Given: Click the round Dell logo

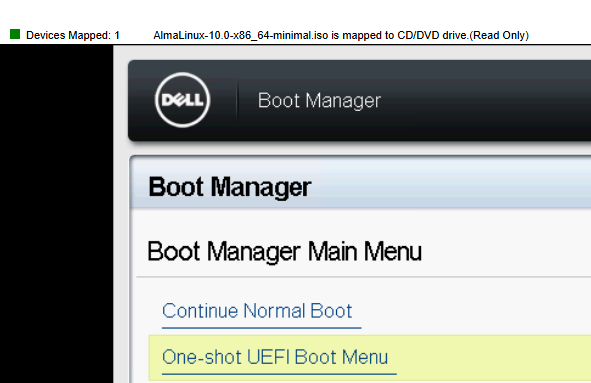Looking at the screenshot, I should [x=182, y=100].
